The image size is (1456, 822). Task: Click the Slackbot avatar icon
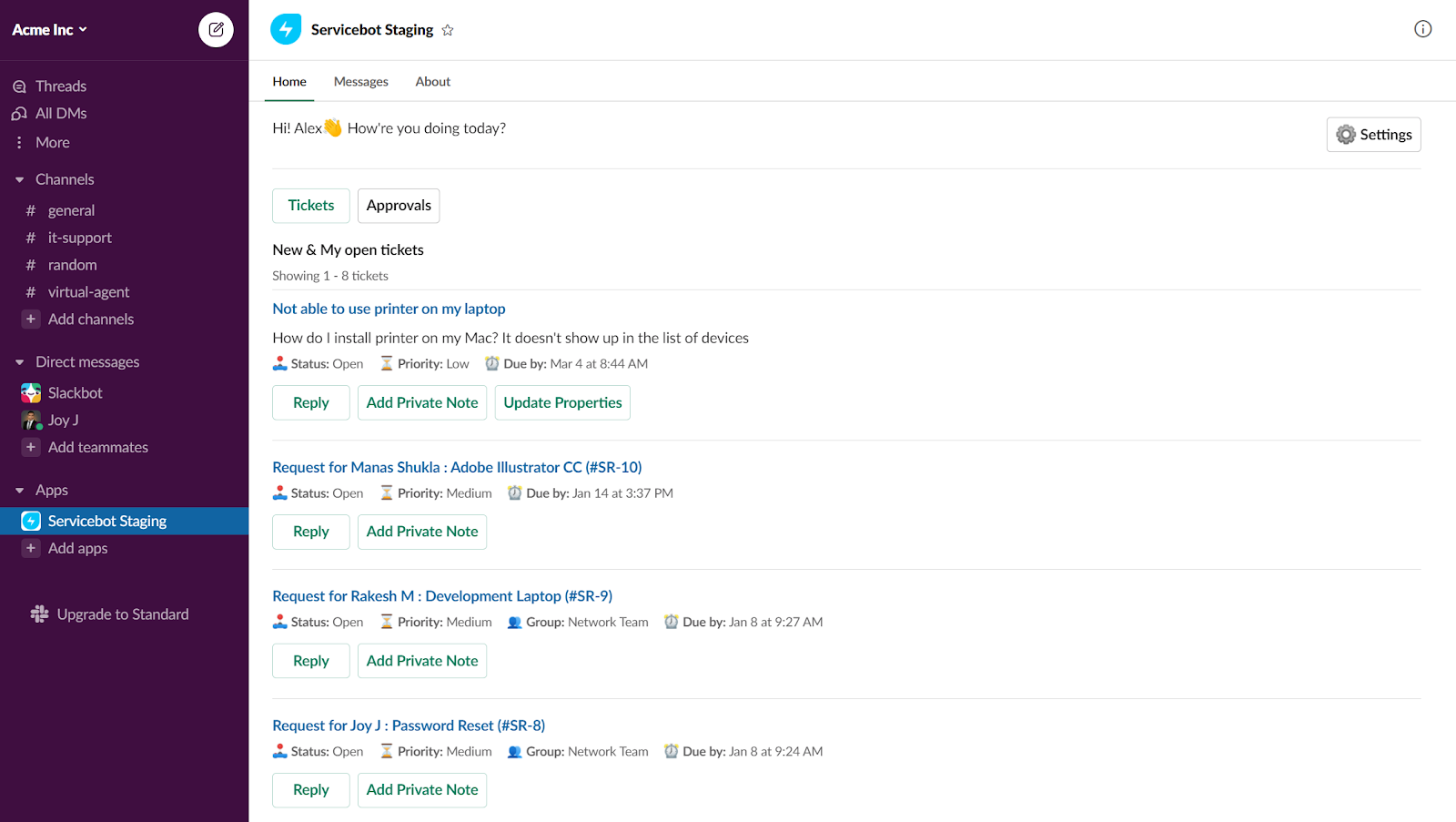[x=31, y=393]
